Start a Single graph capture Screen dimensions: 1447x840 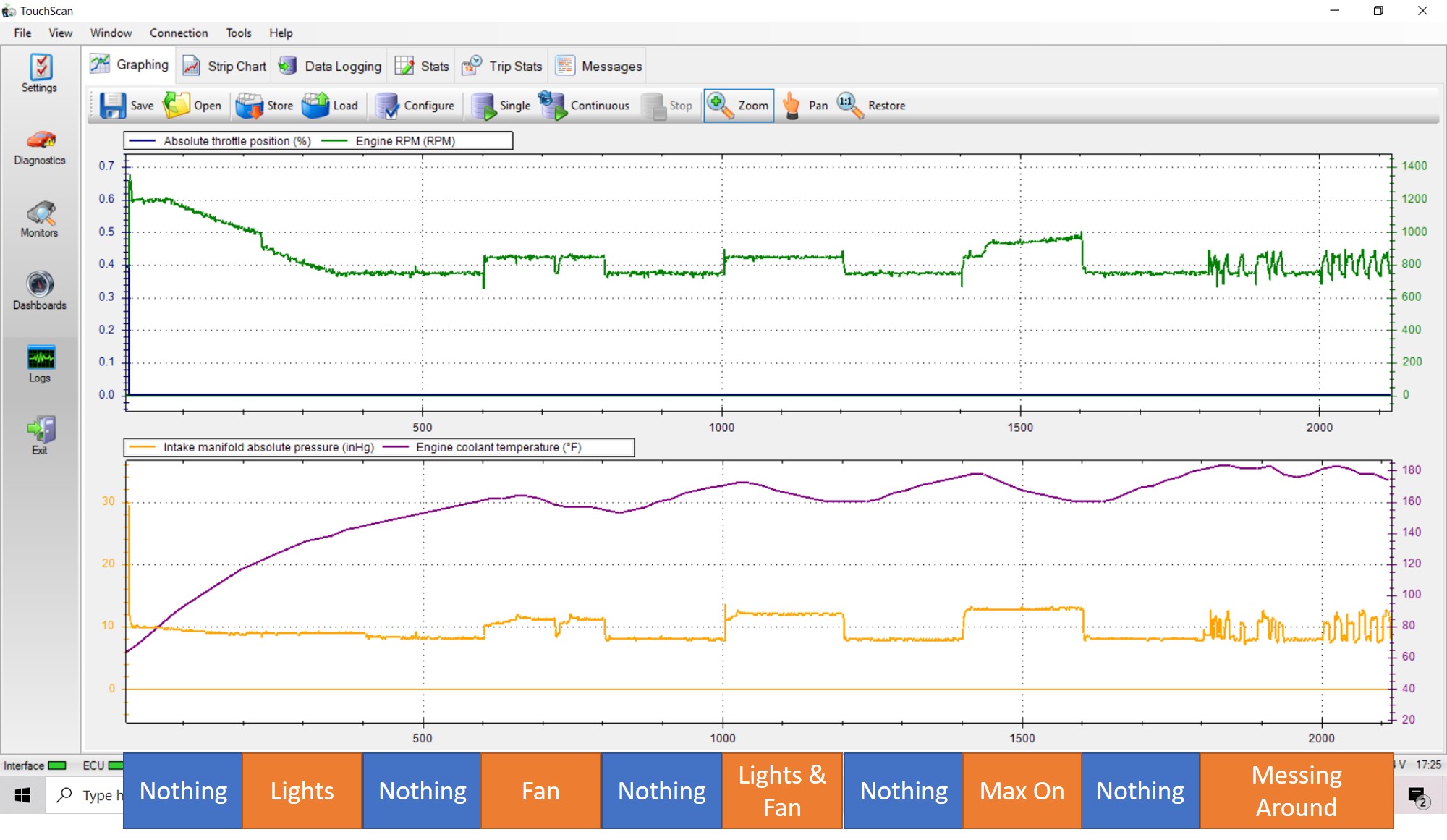[x=501, y=106]
